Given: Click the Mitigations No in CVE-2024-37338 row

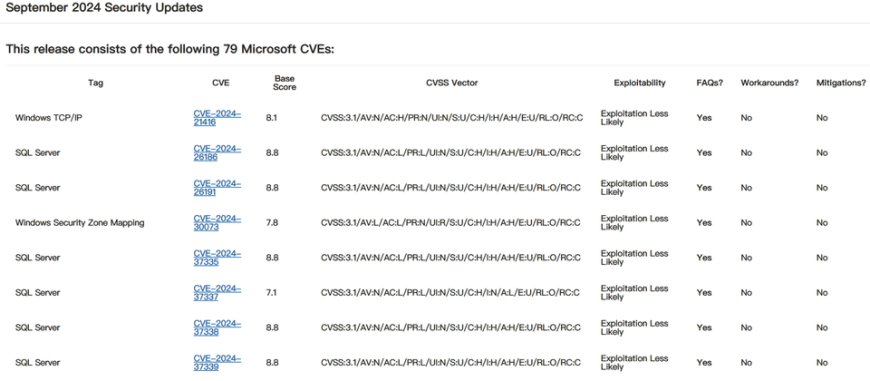Looking at the screenshot, I should coord(822,327).
